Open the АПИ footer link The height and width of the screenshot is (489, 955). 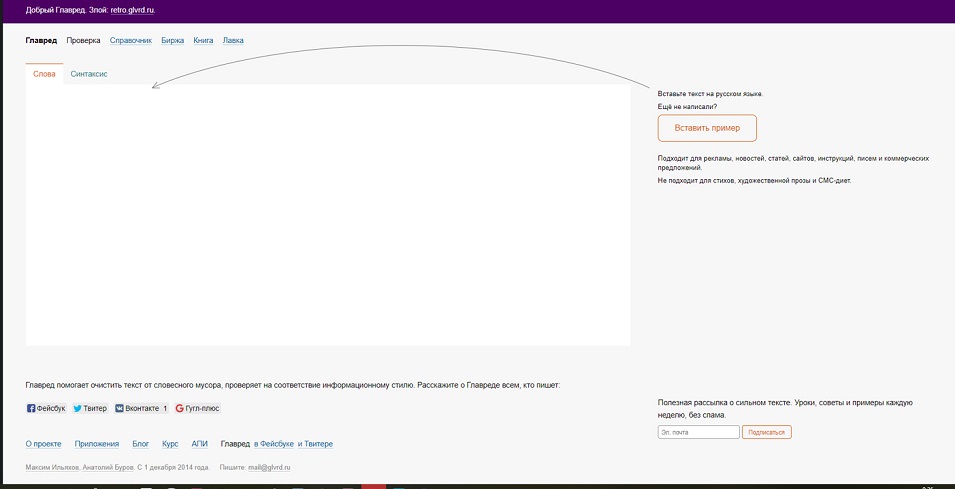(x=200, y=444)
